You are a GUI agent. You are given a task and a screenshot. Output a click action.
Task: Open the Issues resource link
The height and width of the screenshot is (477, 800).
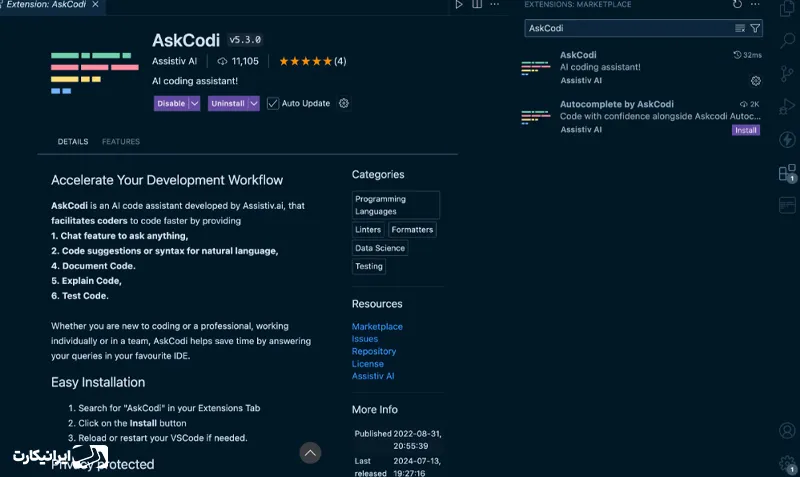365,339
